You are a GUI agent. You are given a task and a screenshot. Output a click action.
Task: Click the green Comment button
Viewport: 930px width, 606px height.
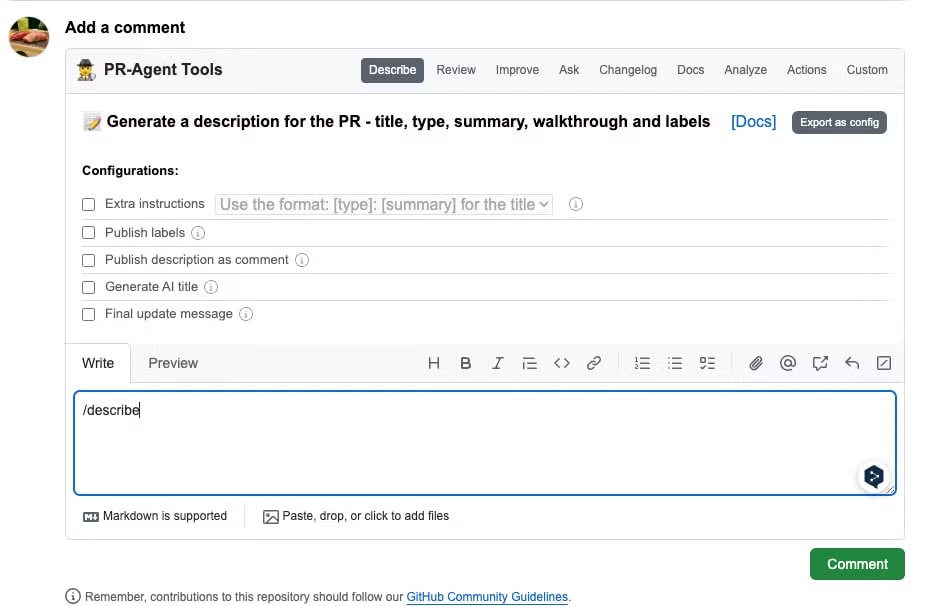(x=857, y=564)
